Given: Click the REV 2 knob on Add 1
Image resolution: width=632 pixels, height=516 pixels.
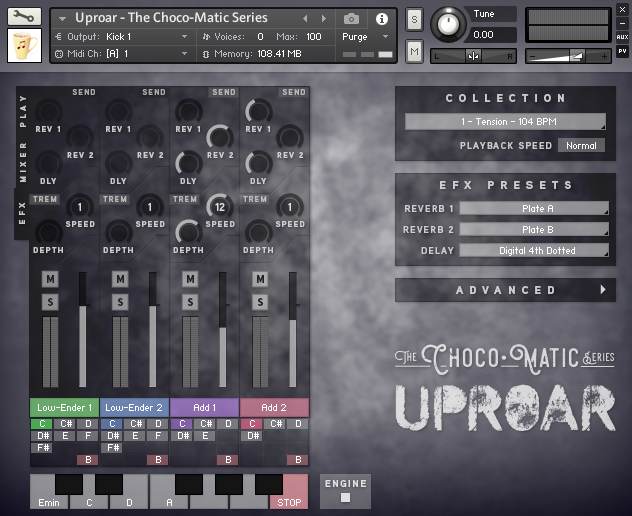Looking at the screenshot, I should point(220,137).
